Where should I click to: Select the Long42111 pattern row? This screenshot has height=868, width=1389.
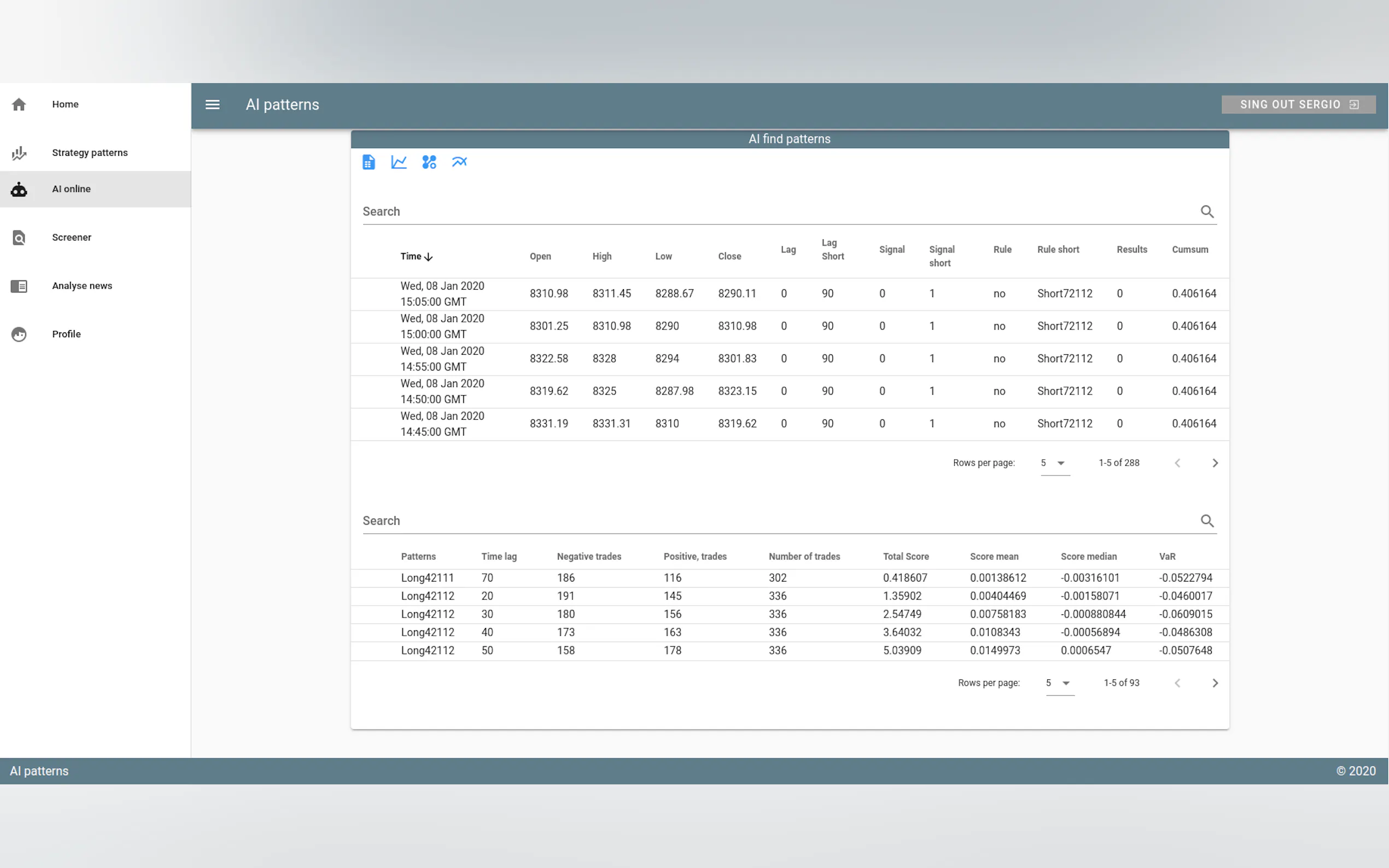point(427,578)
